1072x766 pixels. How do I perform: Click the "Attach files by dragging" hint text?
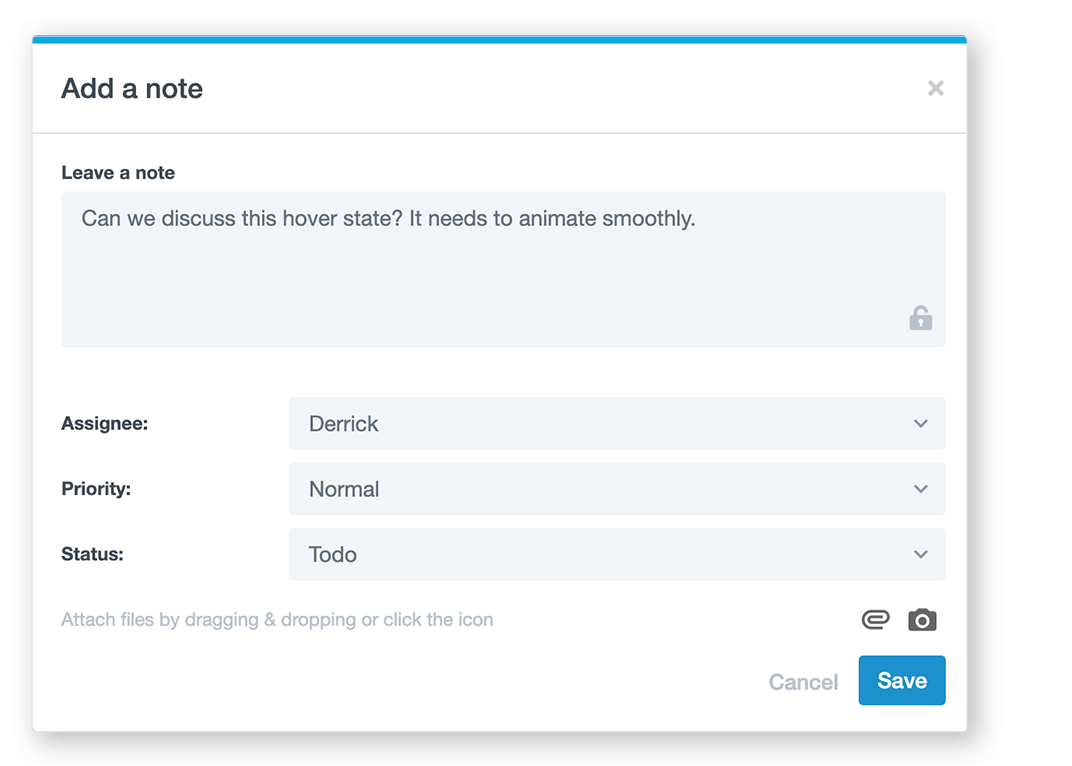pyautogui.click(x=277, y=620)
